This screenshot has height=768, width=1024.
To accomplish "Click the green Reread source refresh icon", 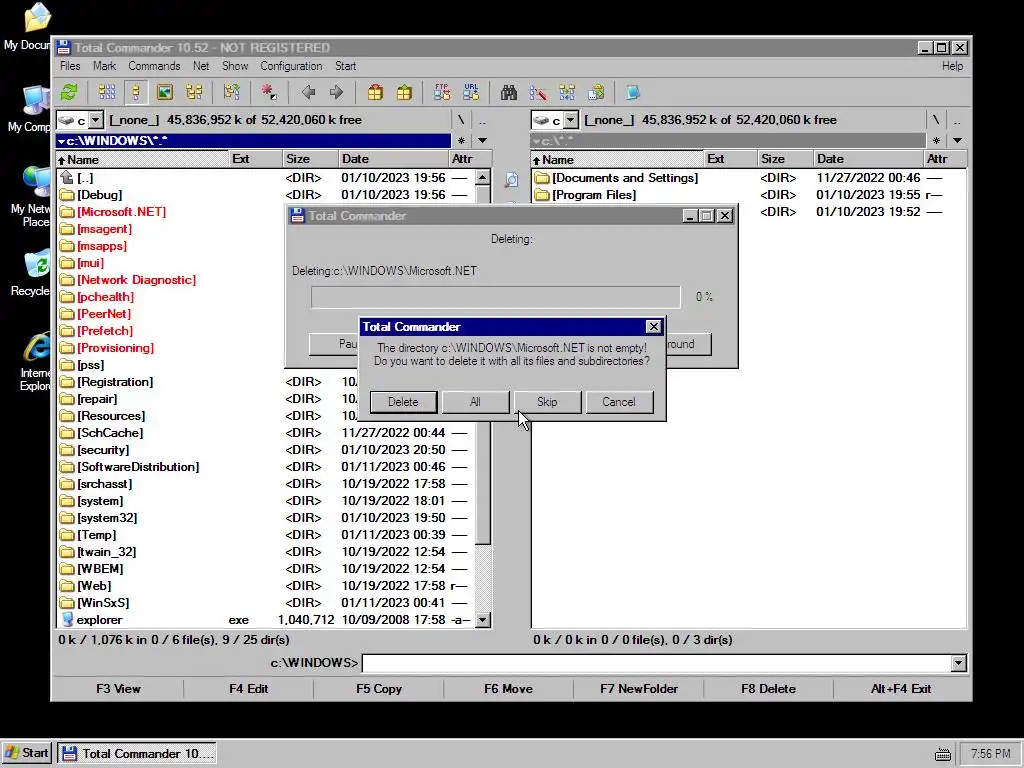I will [69, 92].
